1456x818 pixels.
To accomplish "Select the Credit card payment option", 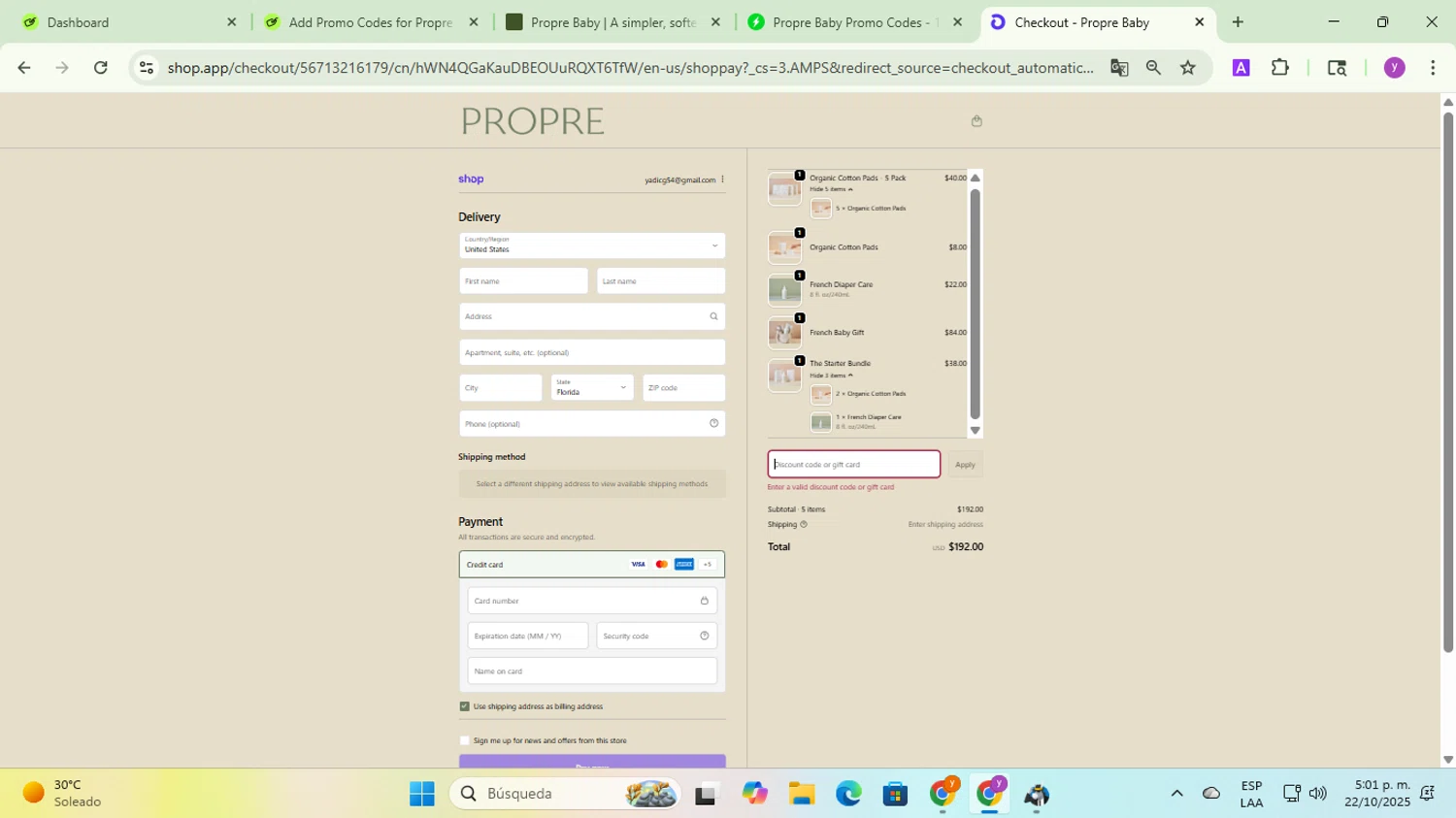I will 592,565.
